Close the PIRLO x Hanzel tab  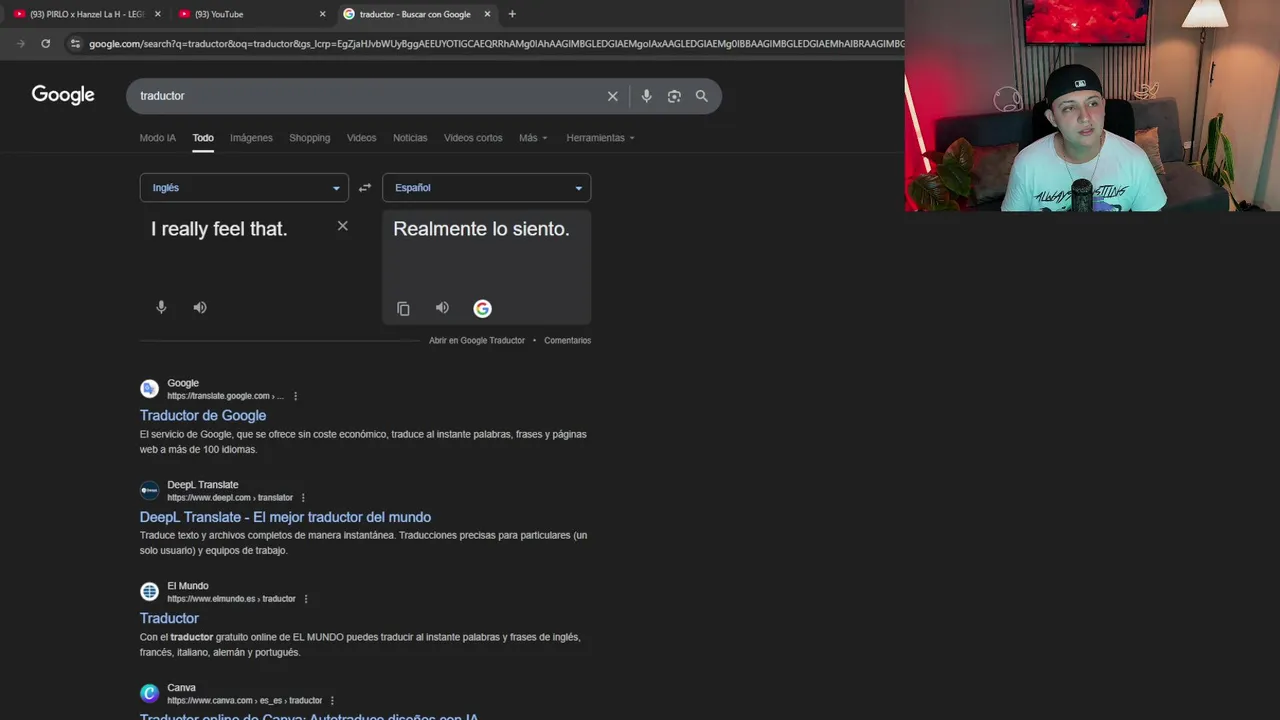click(157, 14)
